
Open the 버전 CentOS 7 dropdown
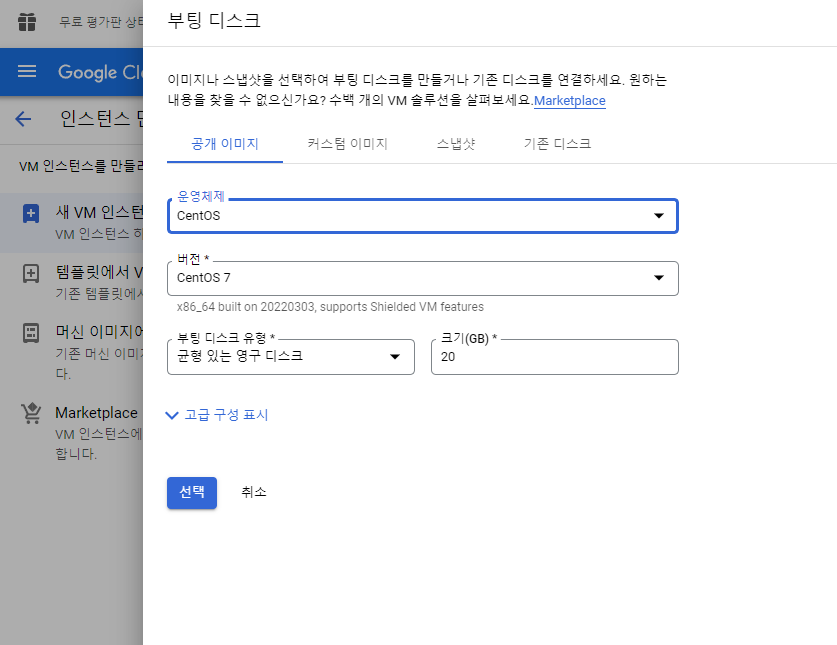click(422, 278)
